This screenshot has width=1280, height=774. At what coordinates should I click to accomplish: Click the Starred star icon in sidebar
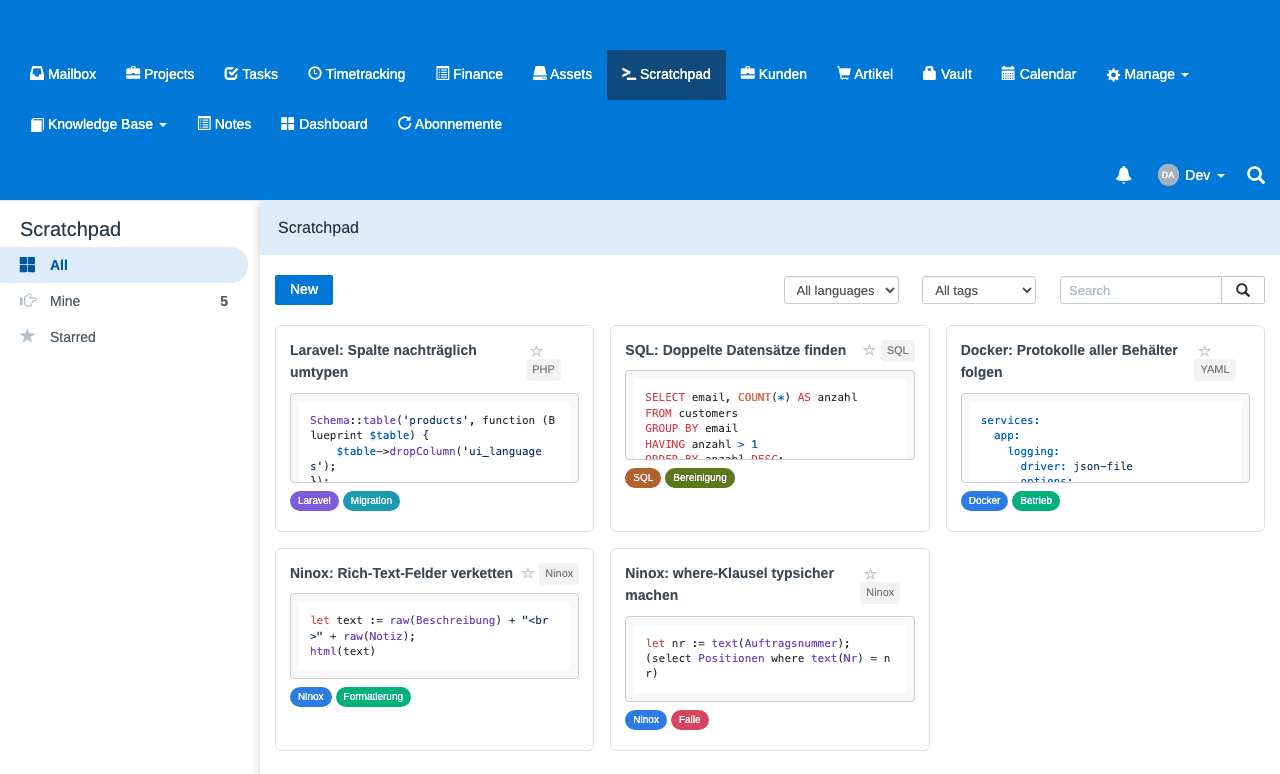[28, 337]
